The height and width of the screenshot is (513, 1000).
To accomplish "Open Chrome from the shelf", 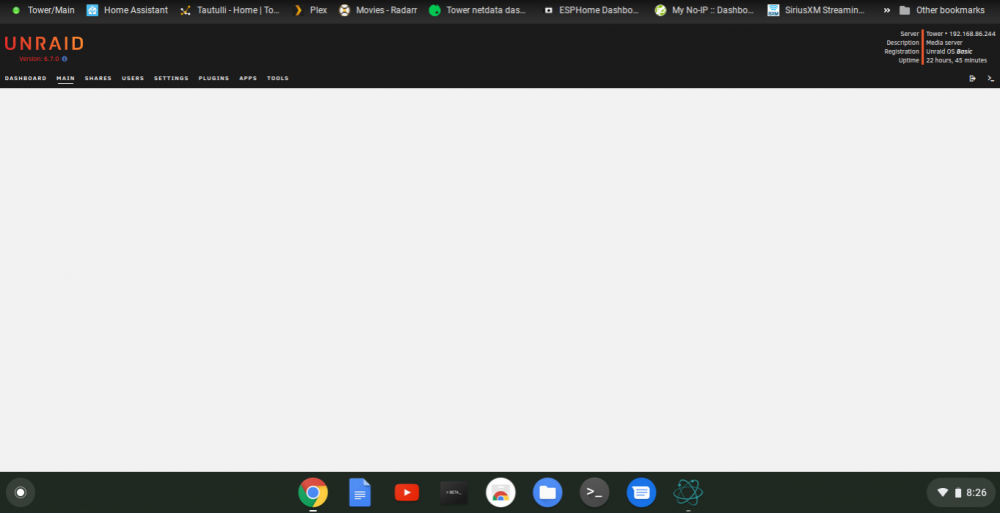I will point(313,493).
